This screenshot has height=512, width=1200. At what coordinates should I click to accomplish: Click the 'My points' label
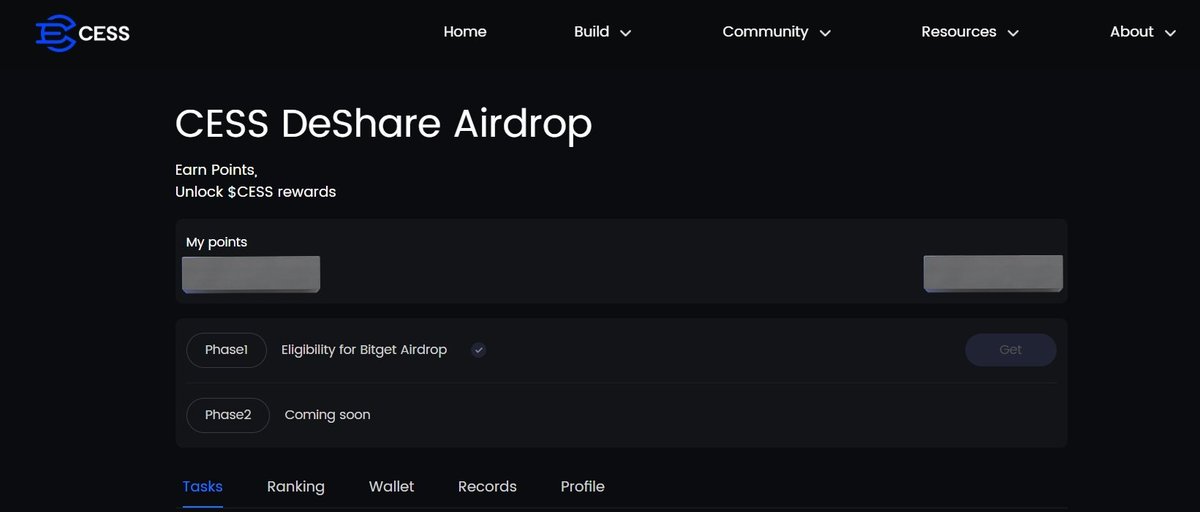click(x=216, y=242)
